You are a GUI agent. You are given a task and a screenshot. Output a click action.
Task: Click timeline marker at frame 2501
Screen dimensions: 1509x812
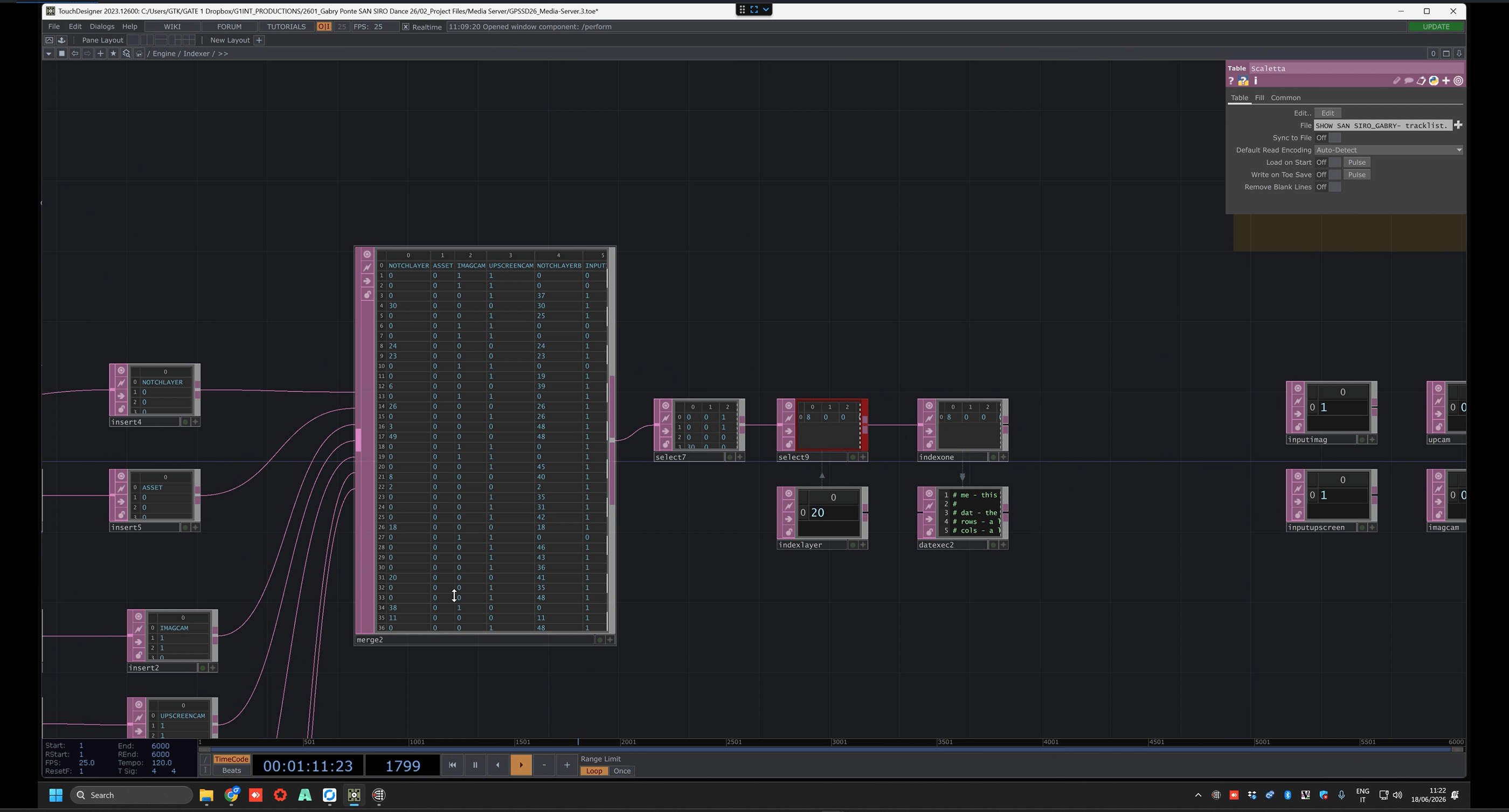click(733, 742)
